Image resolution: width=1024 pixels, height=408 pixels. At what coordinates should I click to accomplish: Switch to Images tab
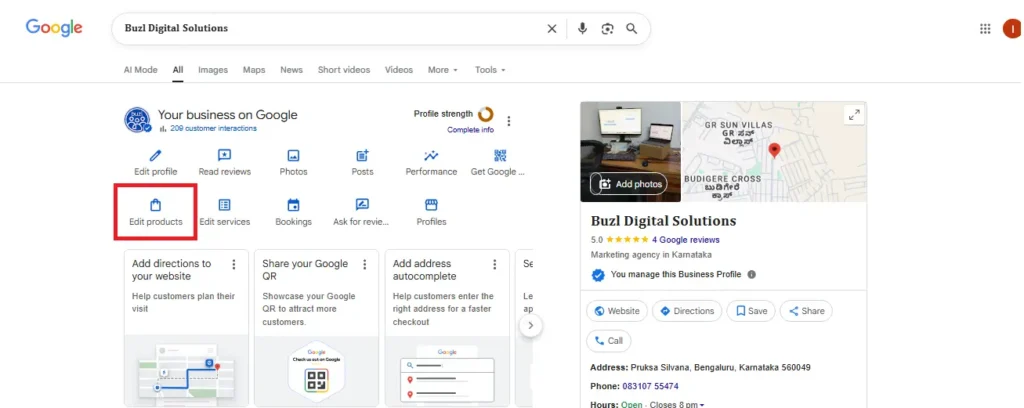pyautogui.click(x=213, y=70)
